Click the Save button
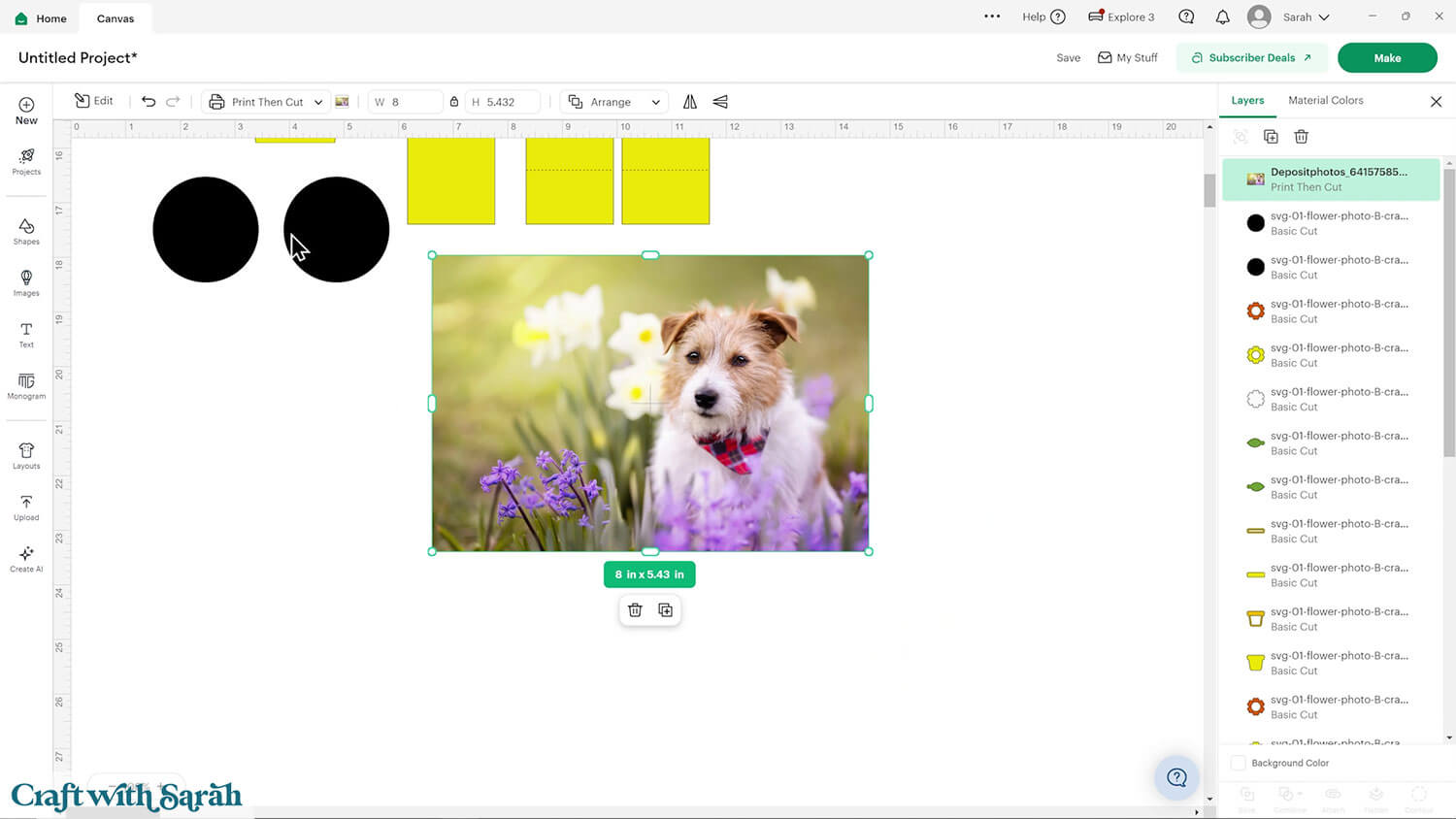 (1068, 58)
